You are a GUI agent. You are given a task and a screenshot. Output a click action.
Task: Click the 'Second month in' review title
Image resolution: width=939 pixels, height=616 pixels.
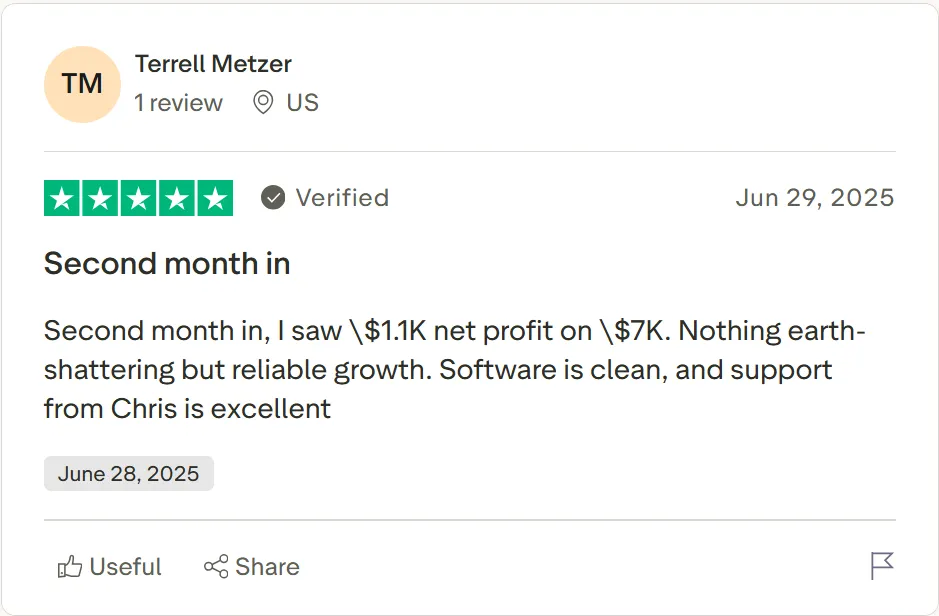[167, 264]
